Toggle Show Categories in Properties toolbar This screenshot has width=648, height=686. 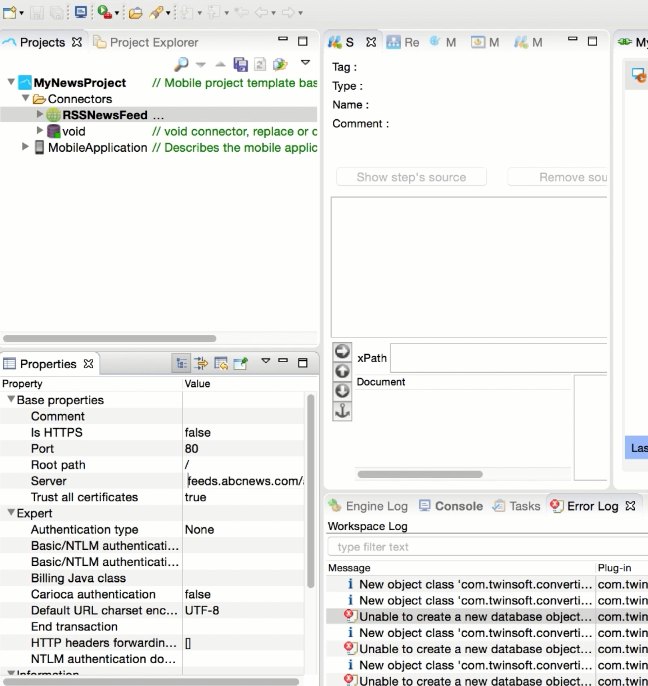pyautogui.click(x=181, y=363)
